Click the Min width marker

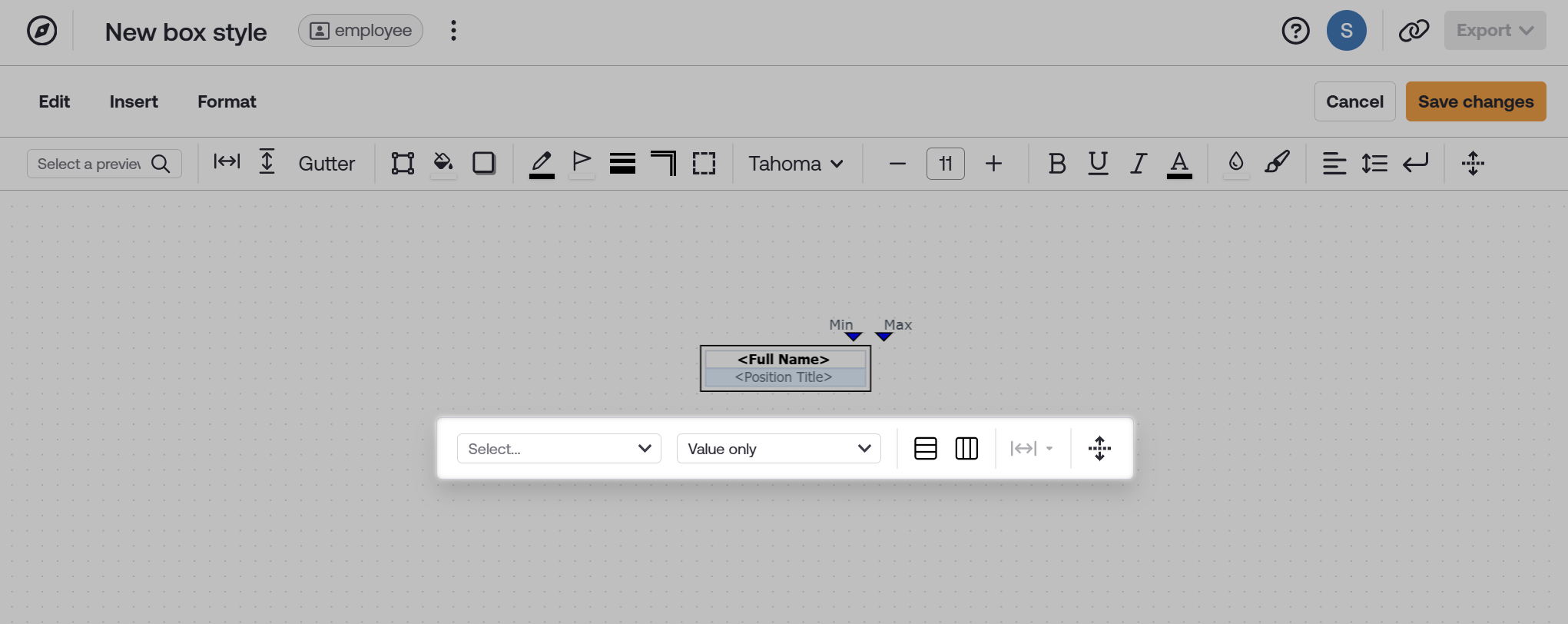click(x=853, y=337)
